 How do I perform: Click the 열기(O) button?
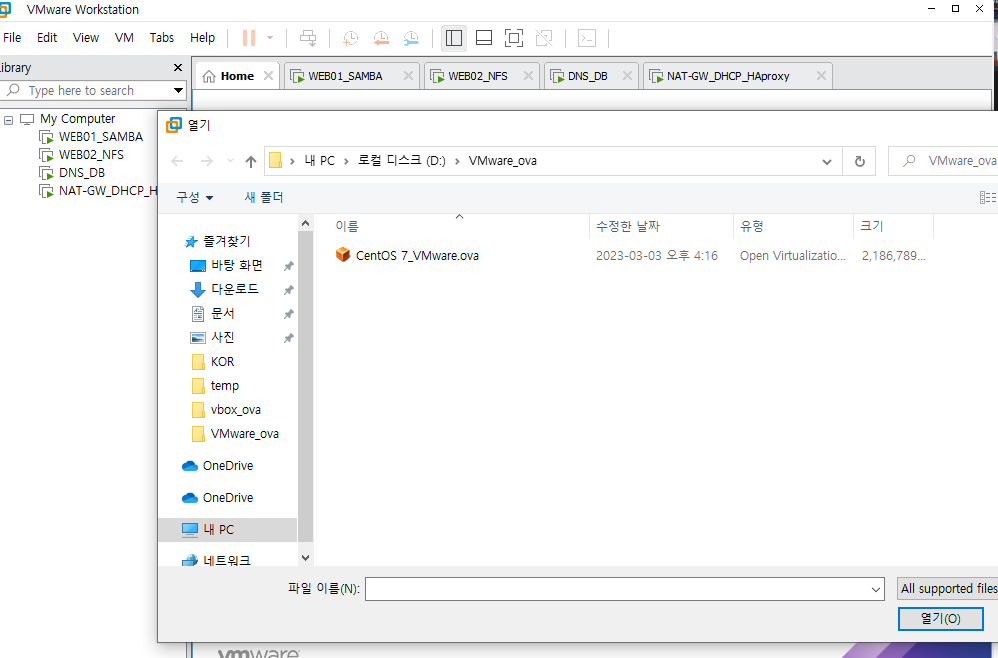940,619
